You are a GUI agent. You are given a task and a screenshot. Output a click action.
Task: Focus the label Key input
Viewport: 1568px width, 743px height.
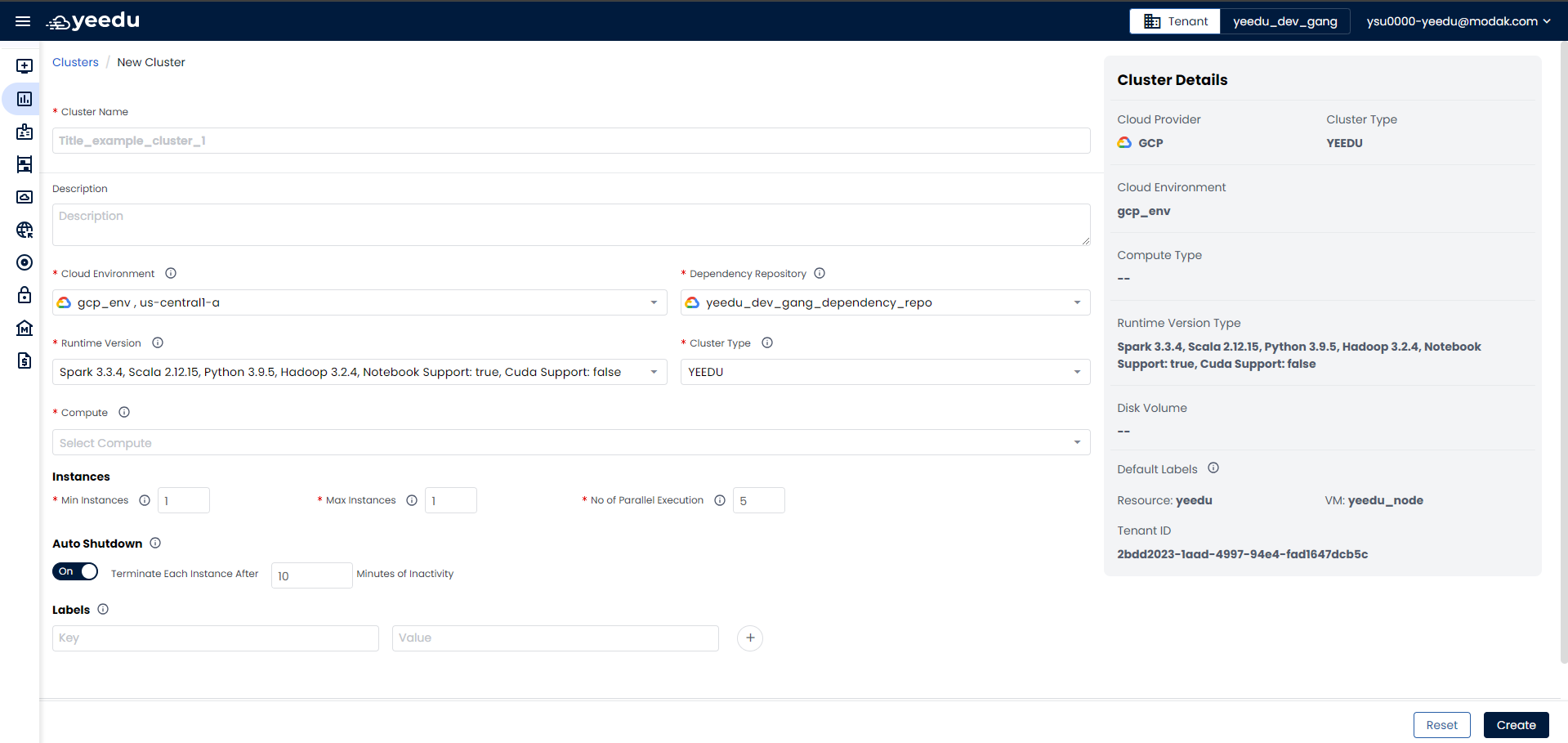[x=216, y=638]
